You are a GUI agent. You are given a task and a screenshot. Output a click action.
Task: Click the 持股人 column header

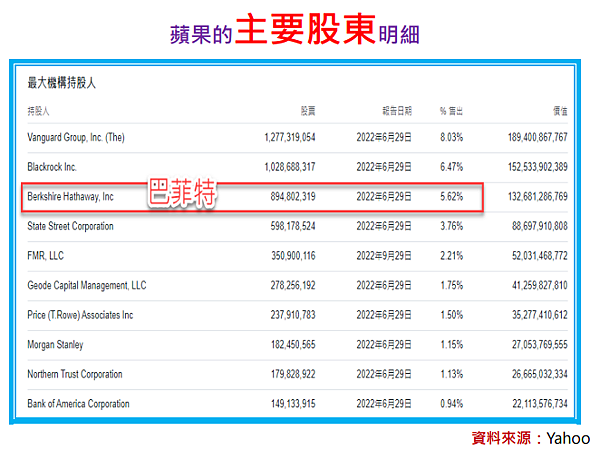coord(38,111)
